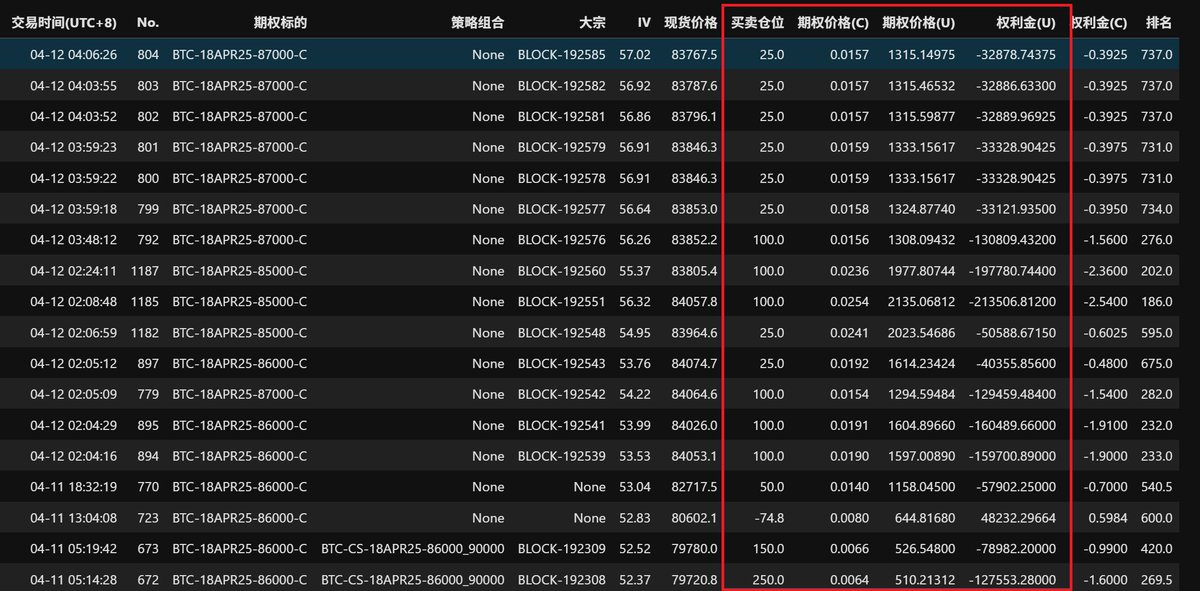Click ranking value 282.0

pos(1156,395)
